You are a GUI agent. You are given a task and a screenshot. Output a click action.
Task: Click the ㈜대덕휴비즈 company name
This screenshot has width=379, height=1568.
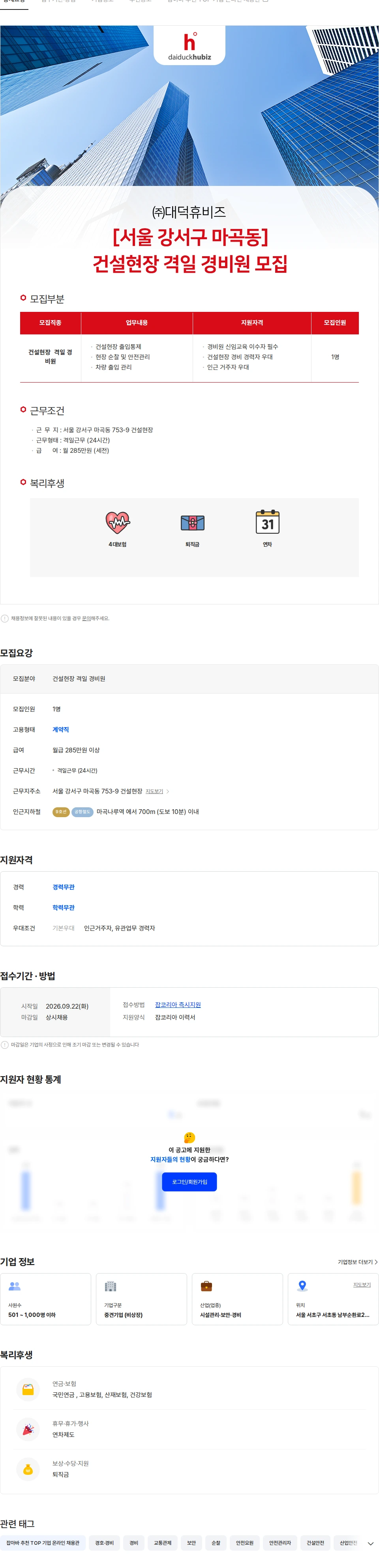coord(189,212)
